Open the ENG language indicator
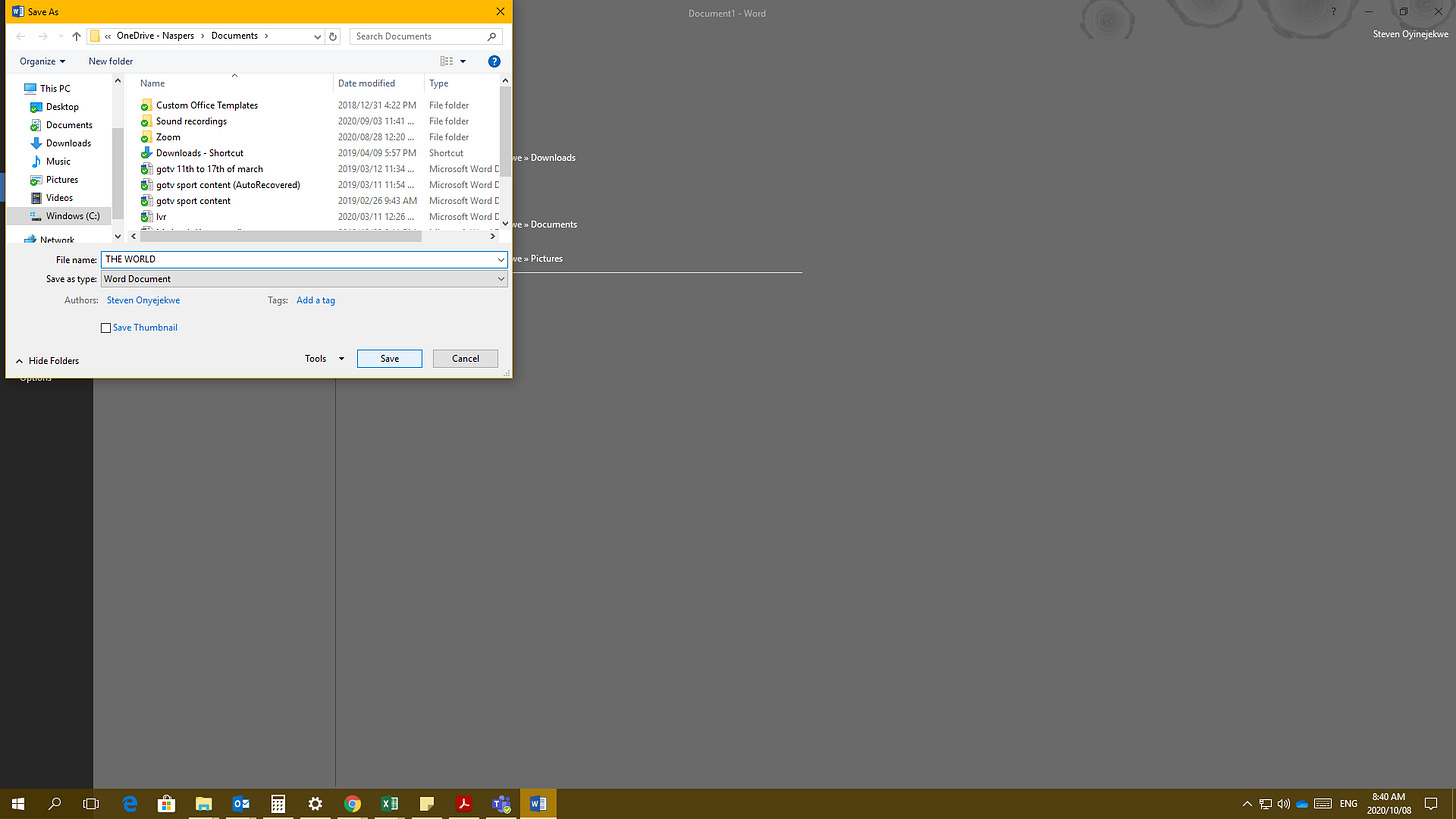Screen dimensions: 1456x819 point(1348,804)
